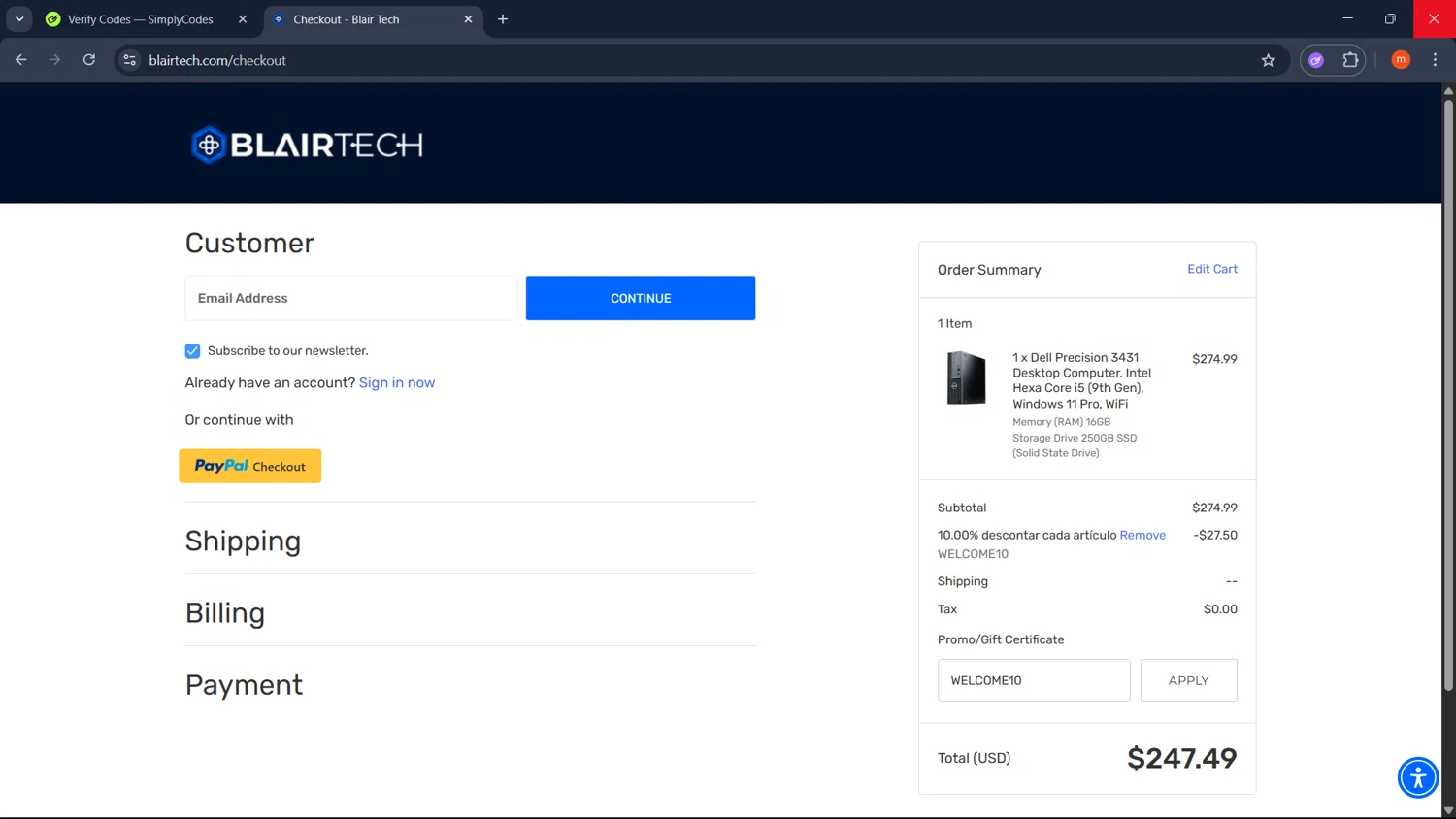The height and width of the screenshot is (819, 1456).
Task: Click the scrollbar down arrow
Action: (1448, 810)
